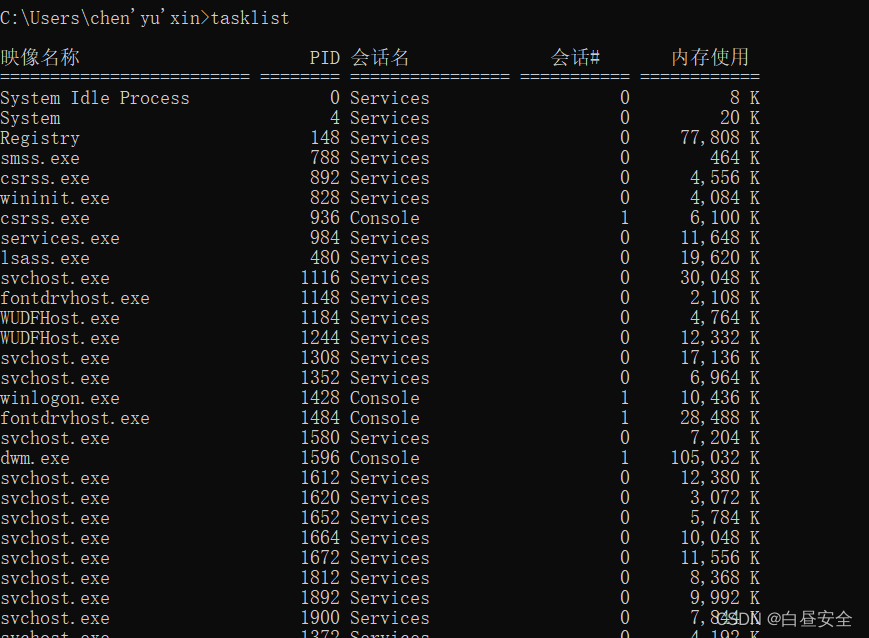
Task: Click fontdrvhost.exe with PID 1484
Action: [75, 418]
